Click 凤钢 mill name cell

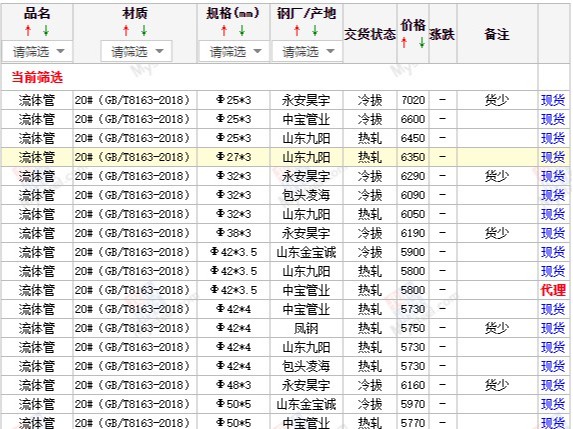click(x=306, y=328)
